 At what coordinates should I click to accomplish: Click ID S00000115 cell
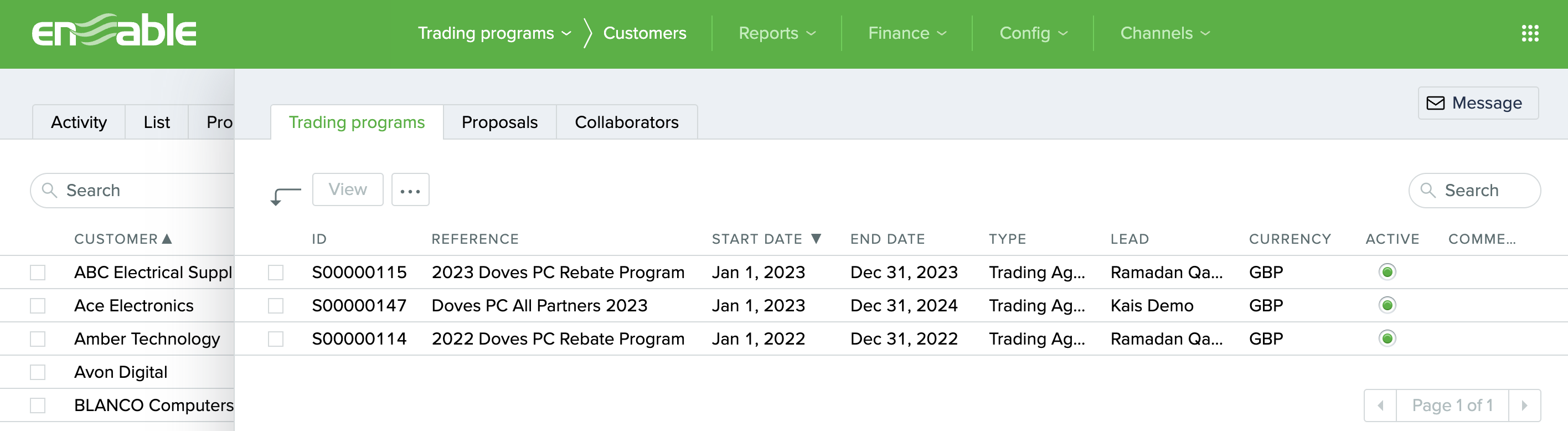click(359, 272)
